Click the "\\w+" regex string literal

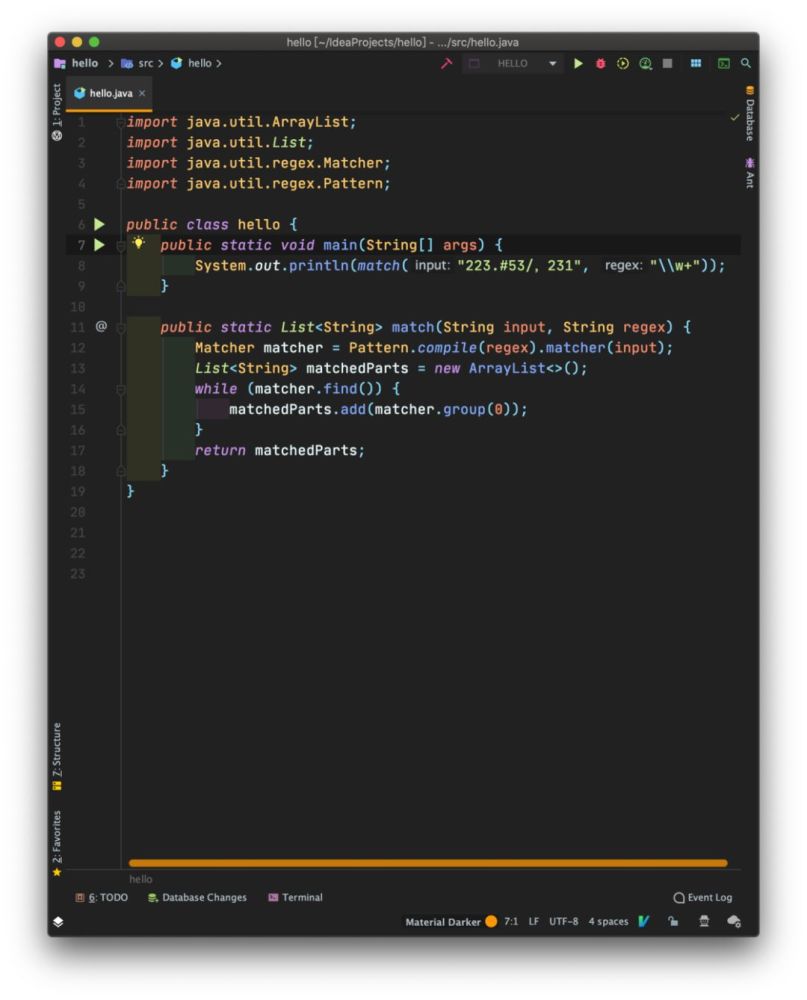pos(675,265)
